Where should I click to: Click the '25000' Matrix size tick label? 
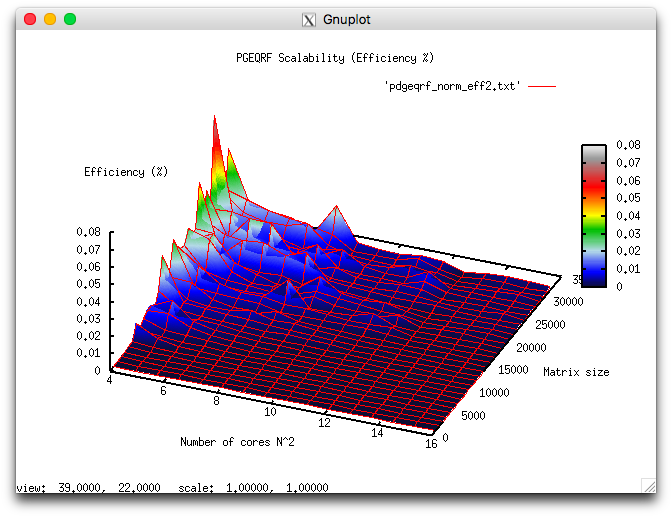pos(550,325)
